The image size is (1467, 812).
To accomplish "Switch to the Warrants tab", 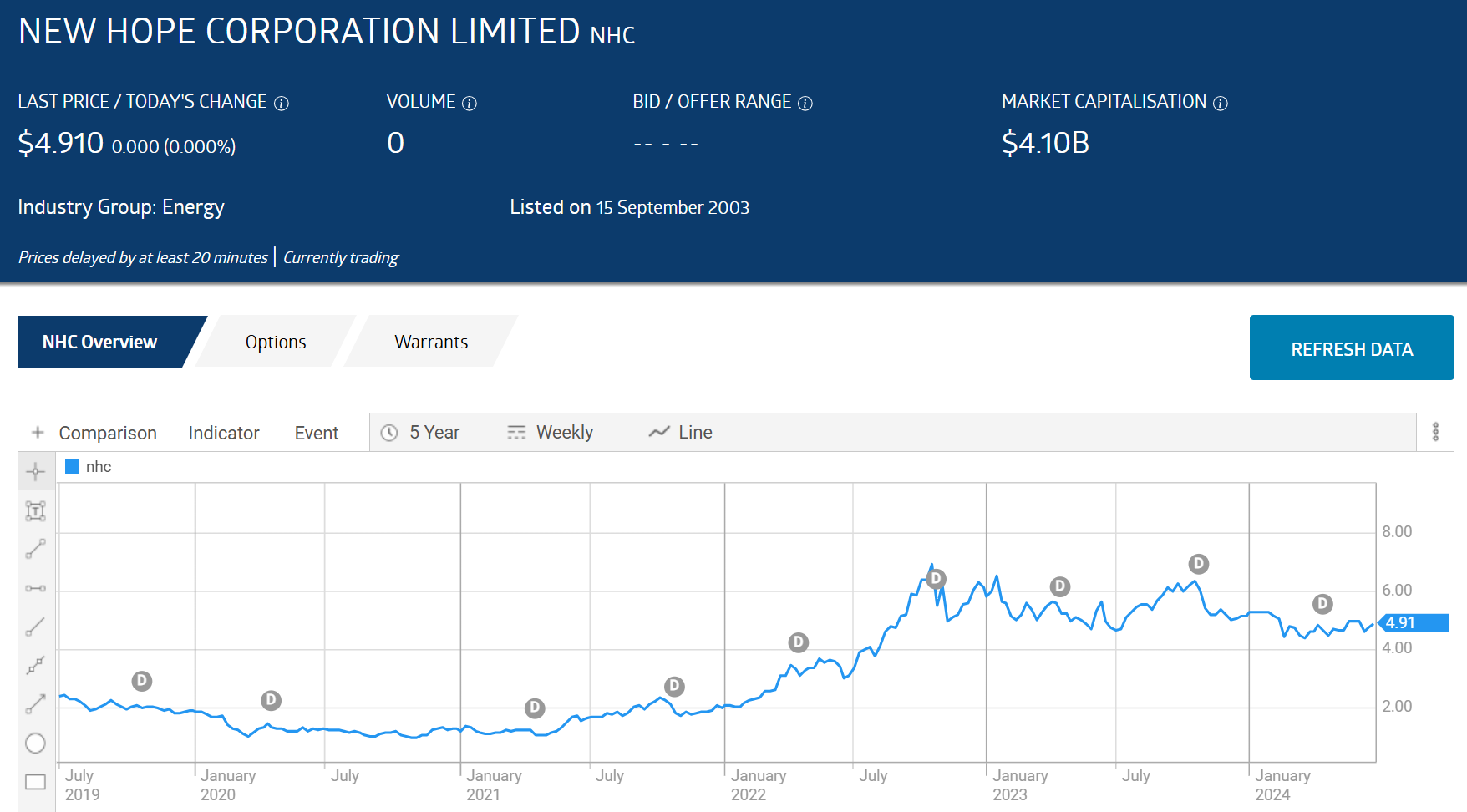I will tap(431, 342).
